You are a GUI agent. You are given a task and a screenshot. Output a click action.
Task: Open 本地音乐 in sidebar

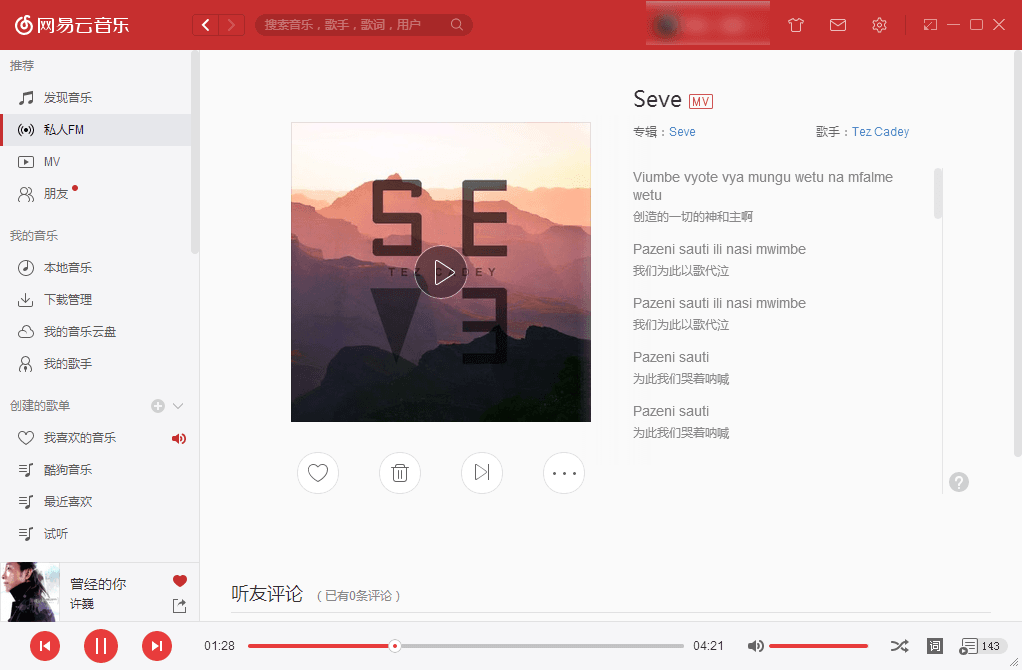[x=95, y=268]
